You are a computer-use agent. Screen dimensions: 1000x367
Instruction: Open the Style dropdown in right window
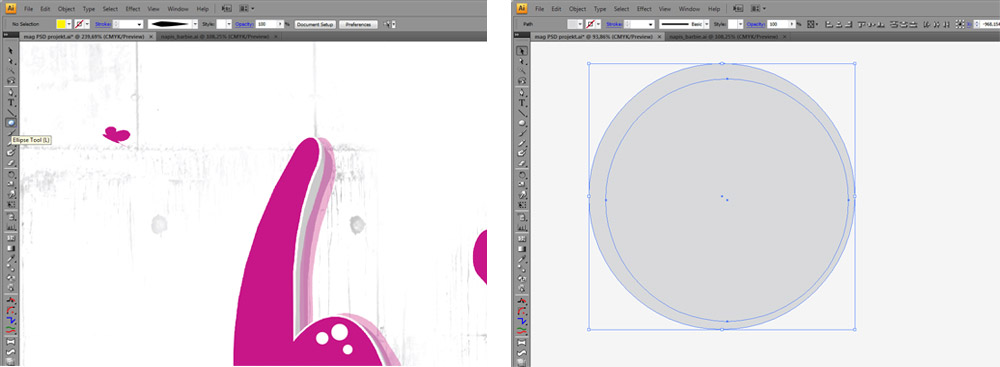(740, 24)
